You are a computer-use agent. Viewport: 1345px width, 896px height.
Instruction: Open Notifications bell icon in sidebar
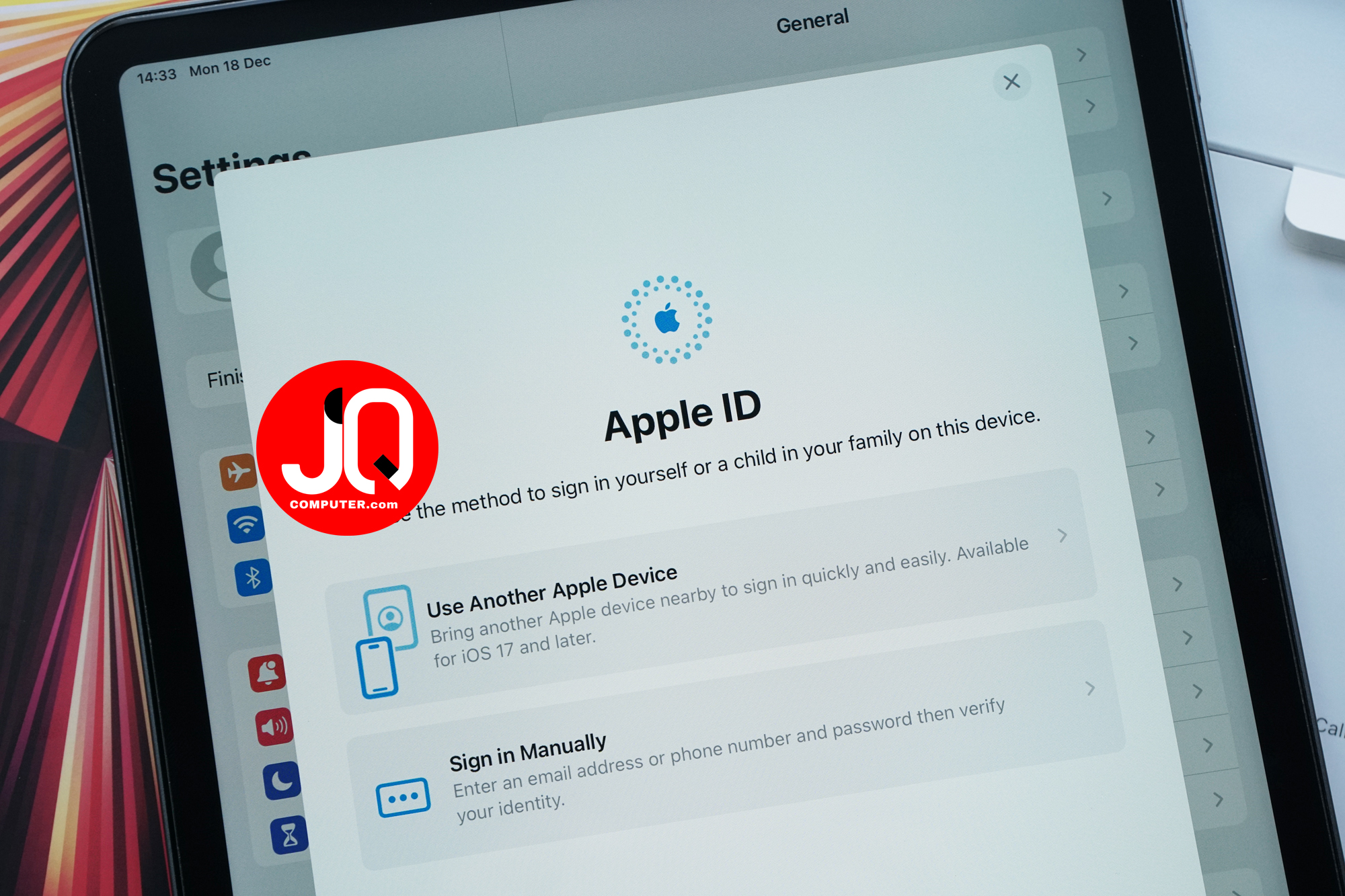click(267, 673)
